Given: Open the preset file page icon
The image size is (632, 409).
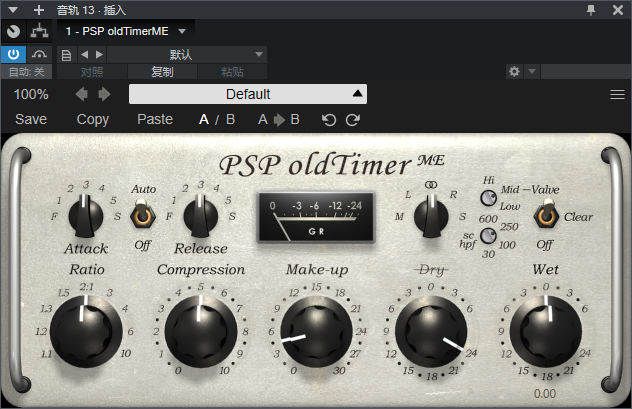Looking at the screenshot, I should point(66,55).
